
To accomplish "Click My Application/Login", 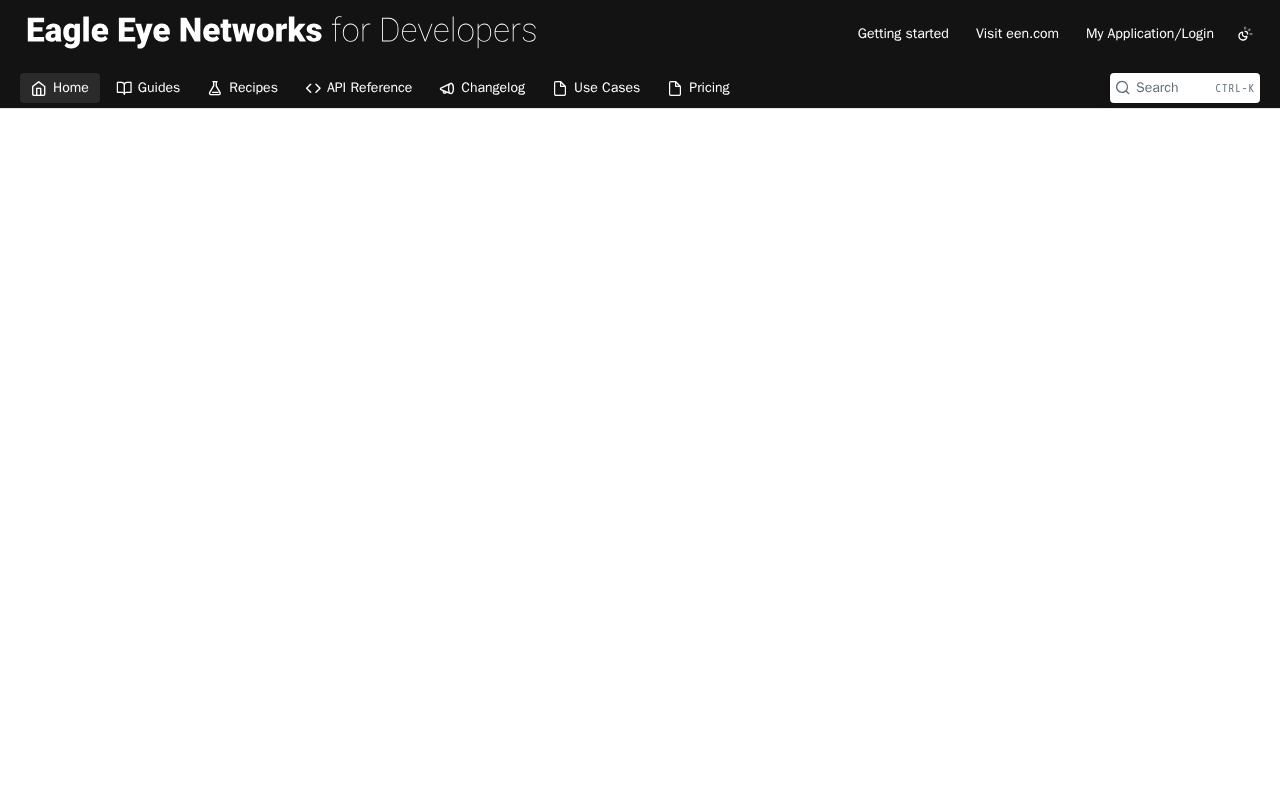I will (1150, 34).
